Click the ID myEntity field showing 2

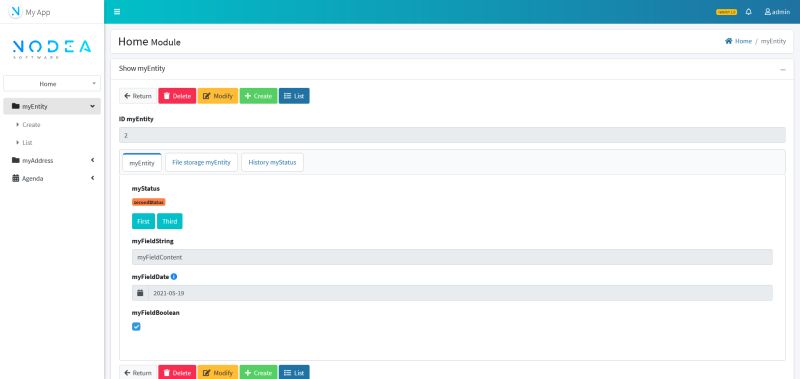[x=452, y=135]
